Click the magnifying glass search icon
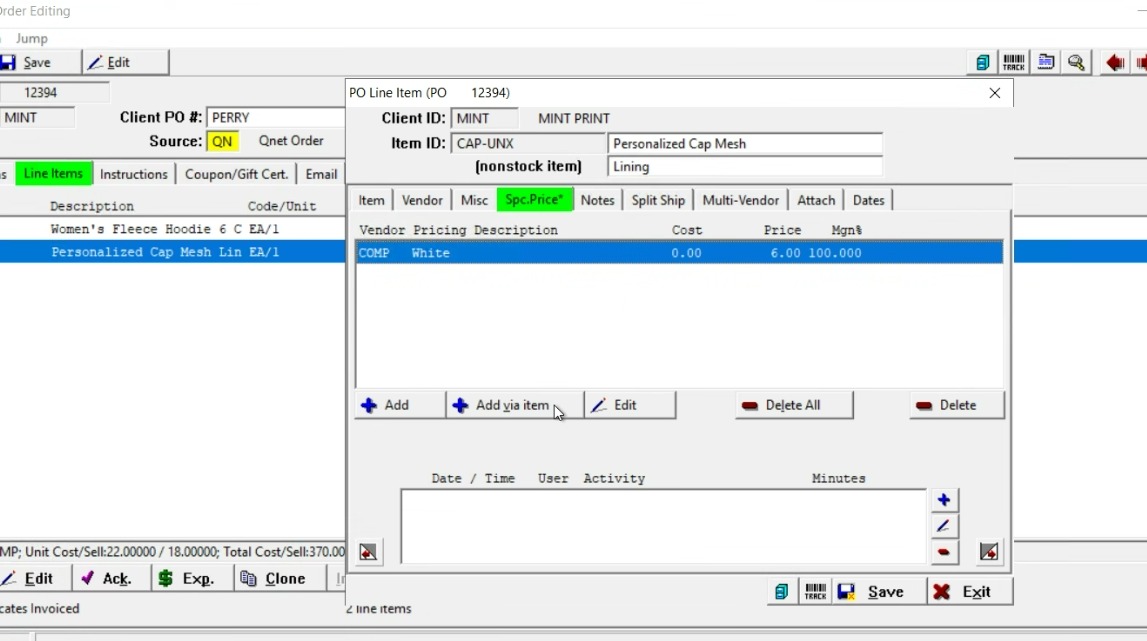Viewport: 1147px width, 641px height. [1076, 63]
